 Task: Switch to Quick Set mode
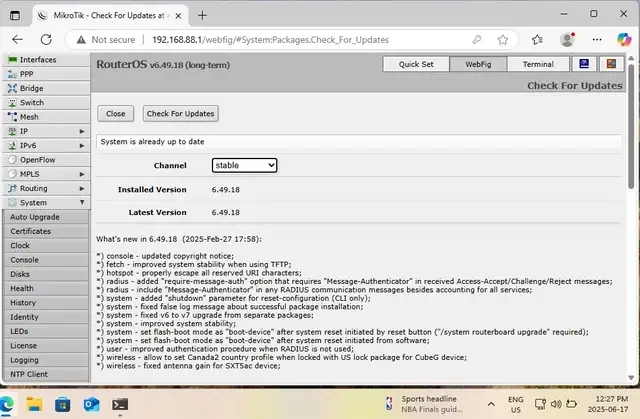(416, 64)
